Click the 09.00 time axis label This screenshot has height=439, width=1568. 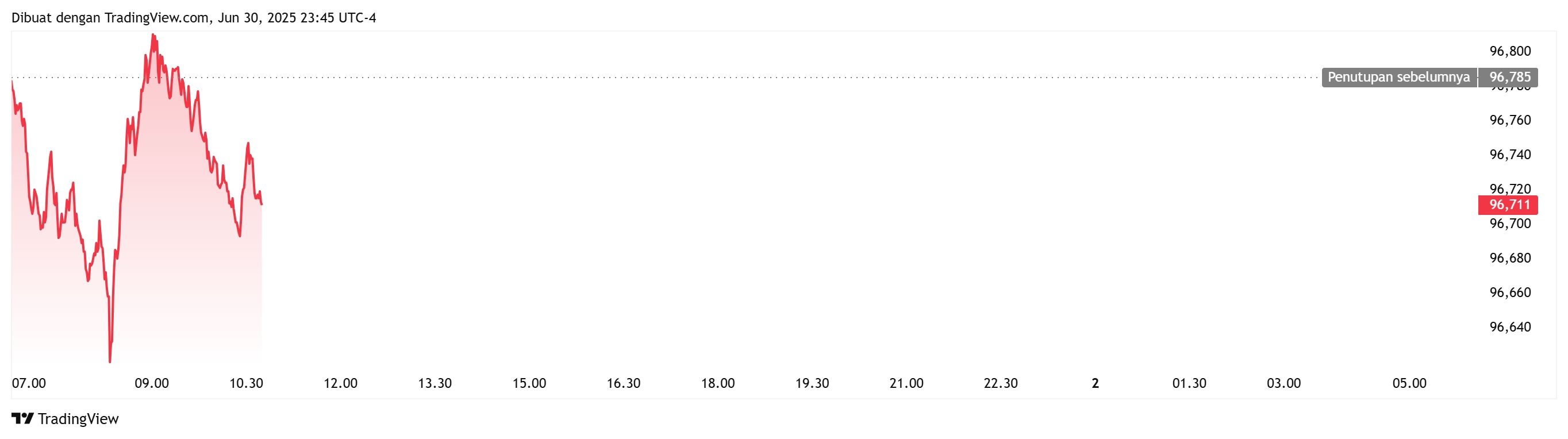[x=152, y=384]
